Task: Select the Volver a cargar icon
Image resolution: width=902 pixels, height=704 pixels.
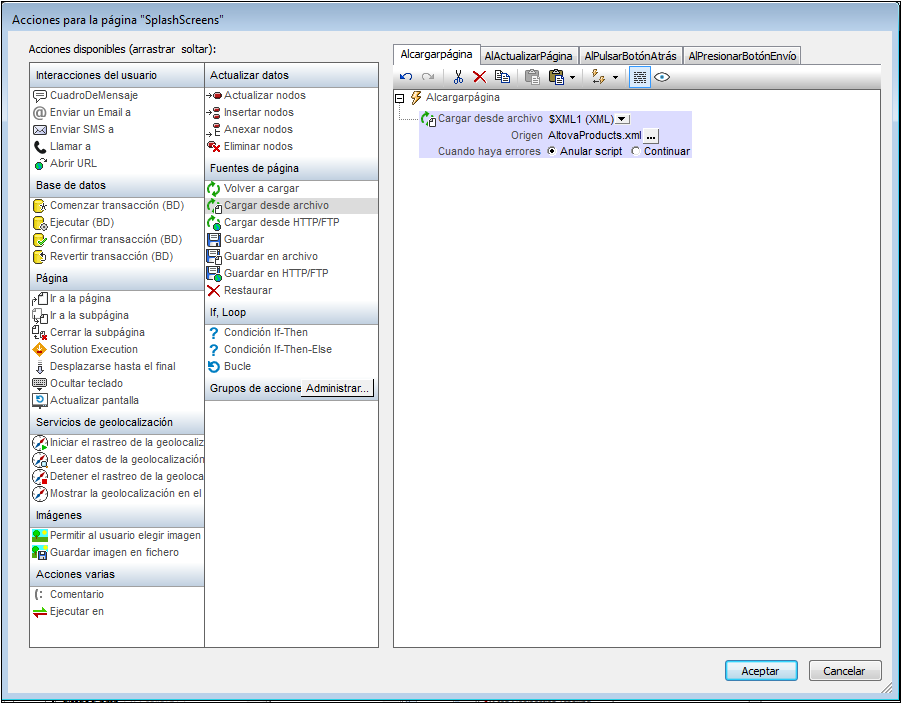Action: click(214, 189)
